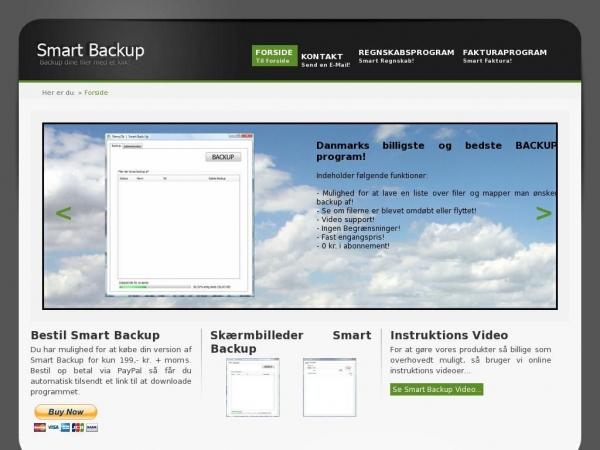Click the Bestil Smart Backup heading
This screenshot has height=450, width=600.
click(95, 335)
